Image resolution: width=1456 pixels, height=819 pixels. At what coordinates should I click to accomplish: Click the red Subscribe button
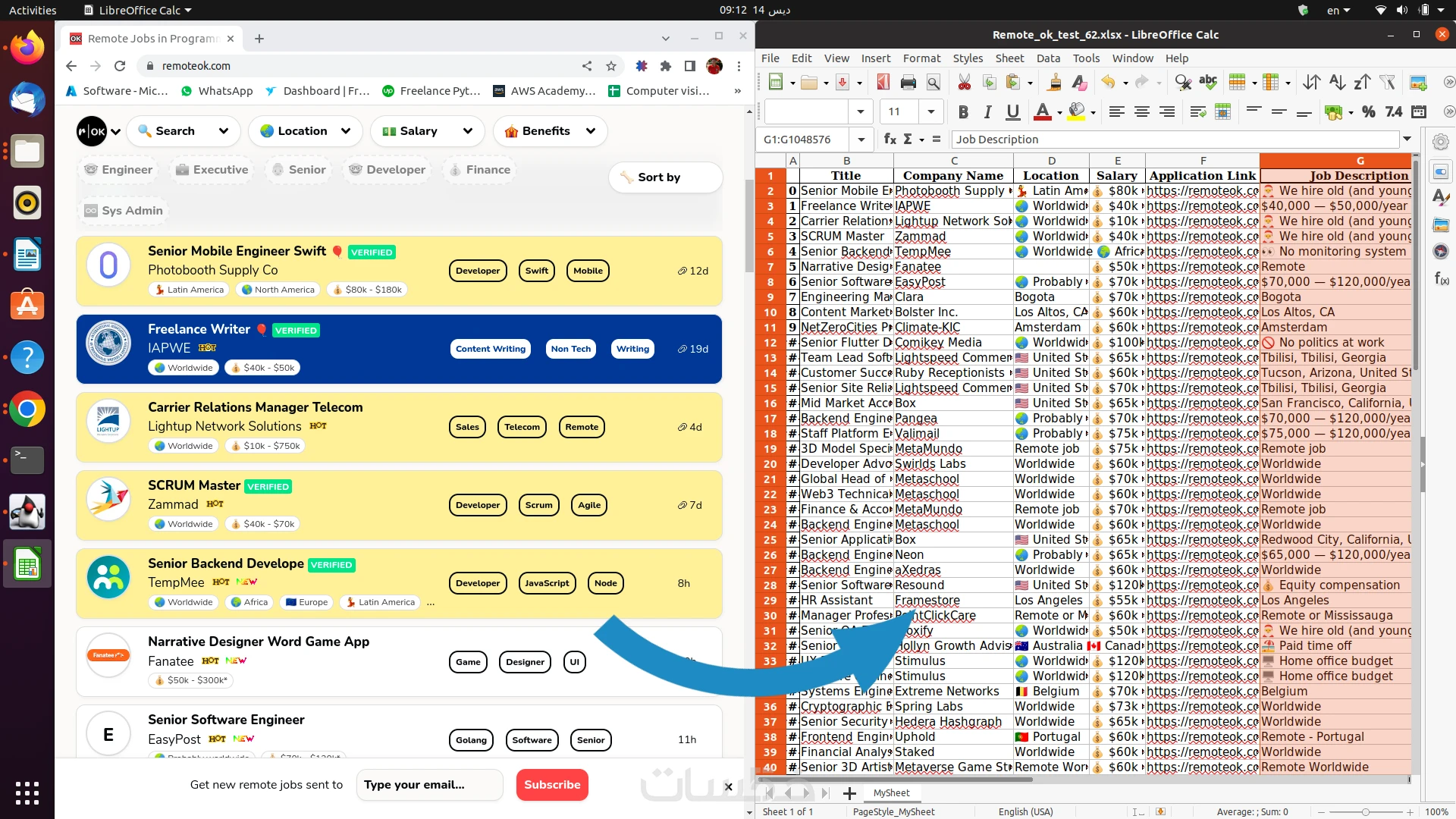pos(551,785)
